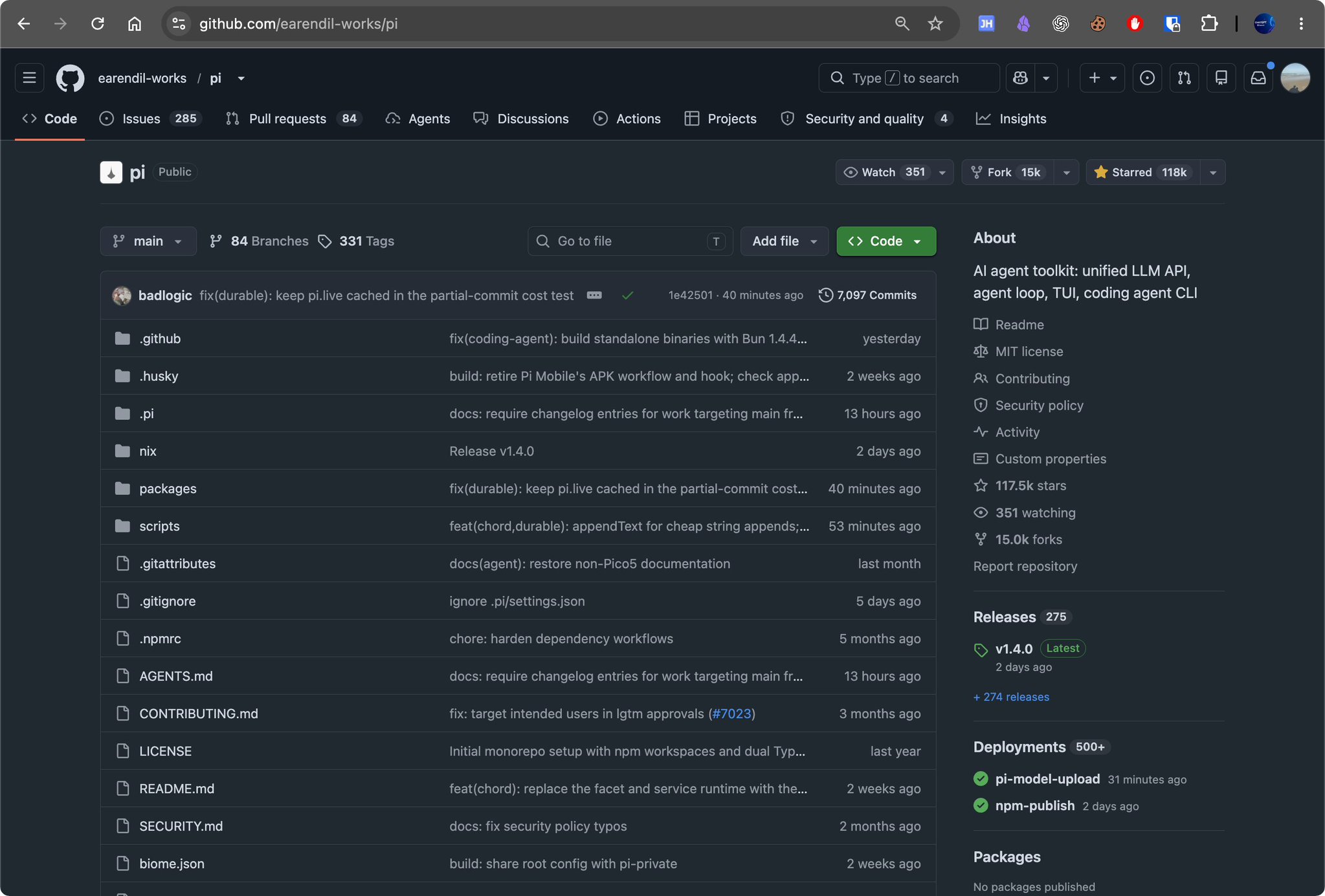Open the Actions tab
The height and width of the screenshot is (896, 1325).
pyautogui.click(x=627, y=118)
